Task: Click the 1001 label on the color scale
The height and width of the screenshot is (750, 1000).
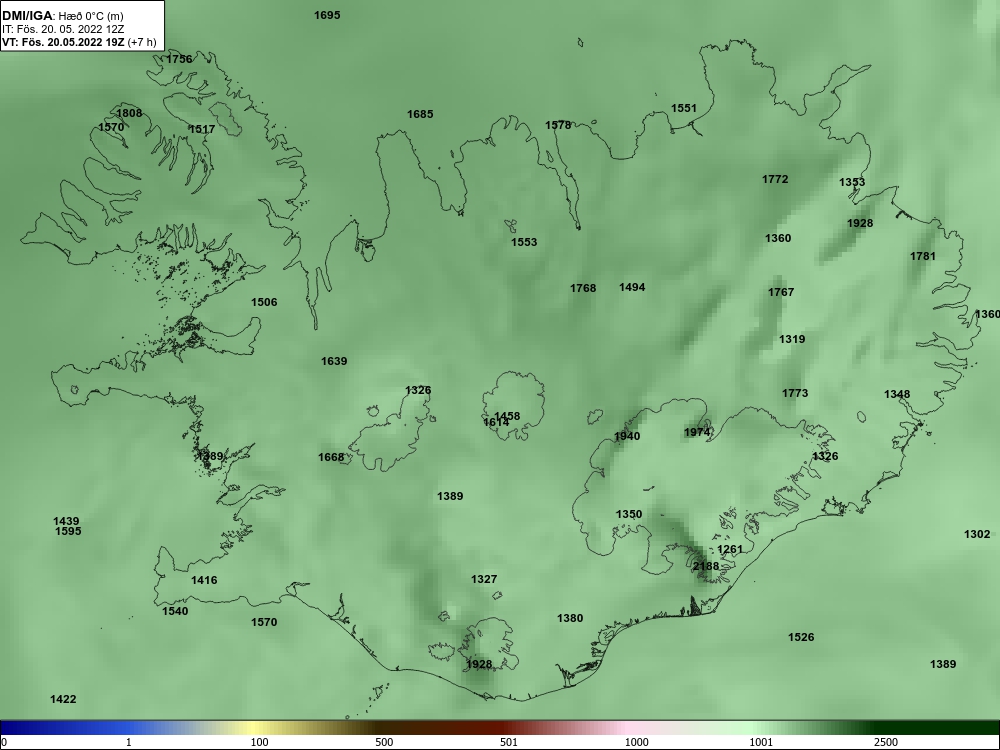Action: (x=761, y=743)
